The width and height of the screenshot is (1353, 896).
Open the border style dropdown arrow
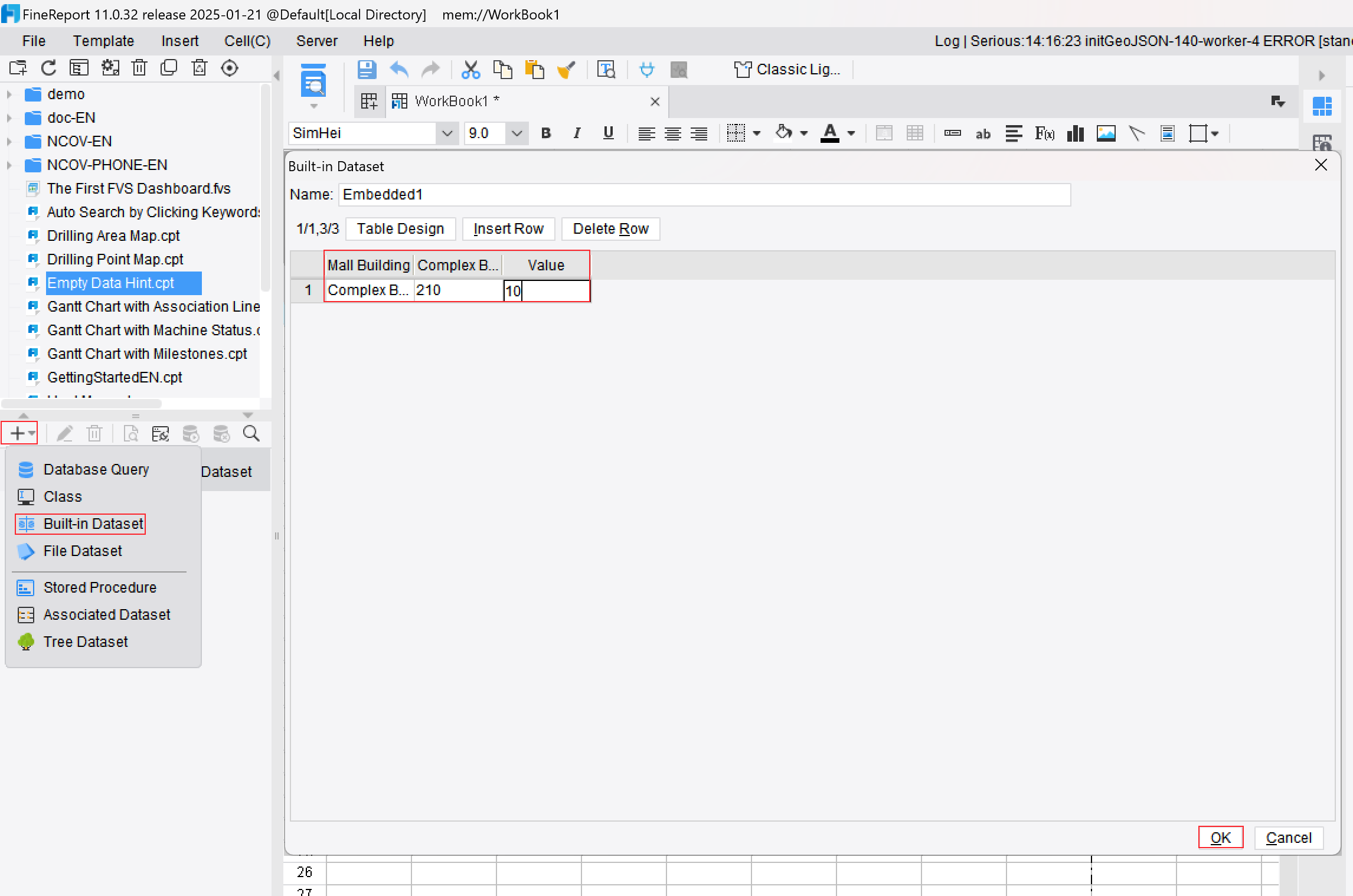[757, 133]
